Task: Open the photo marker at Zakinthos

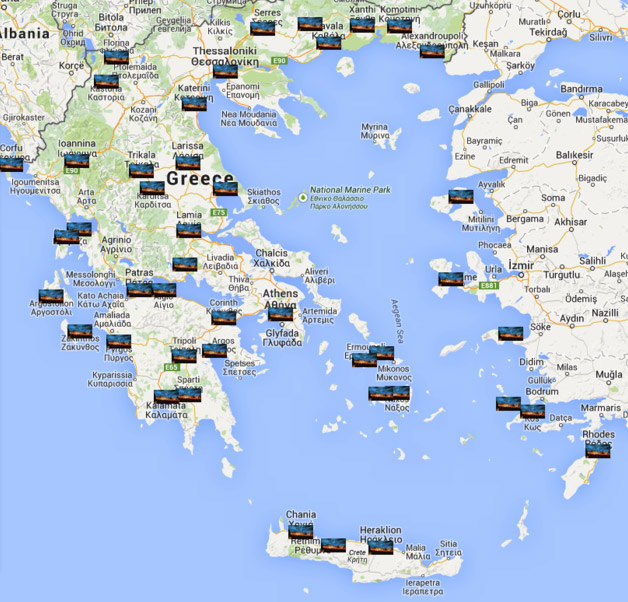Action: coord(80,331)
